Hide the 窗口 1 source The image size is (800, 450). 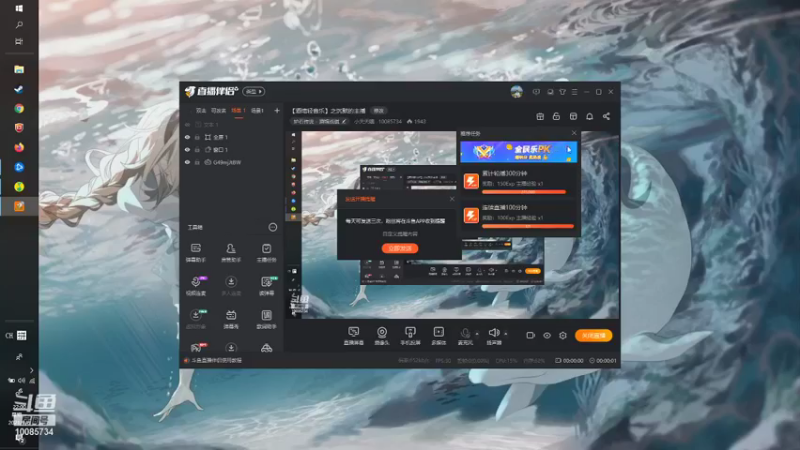(187, 150)
